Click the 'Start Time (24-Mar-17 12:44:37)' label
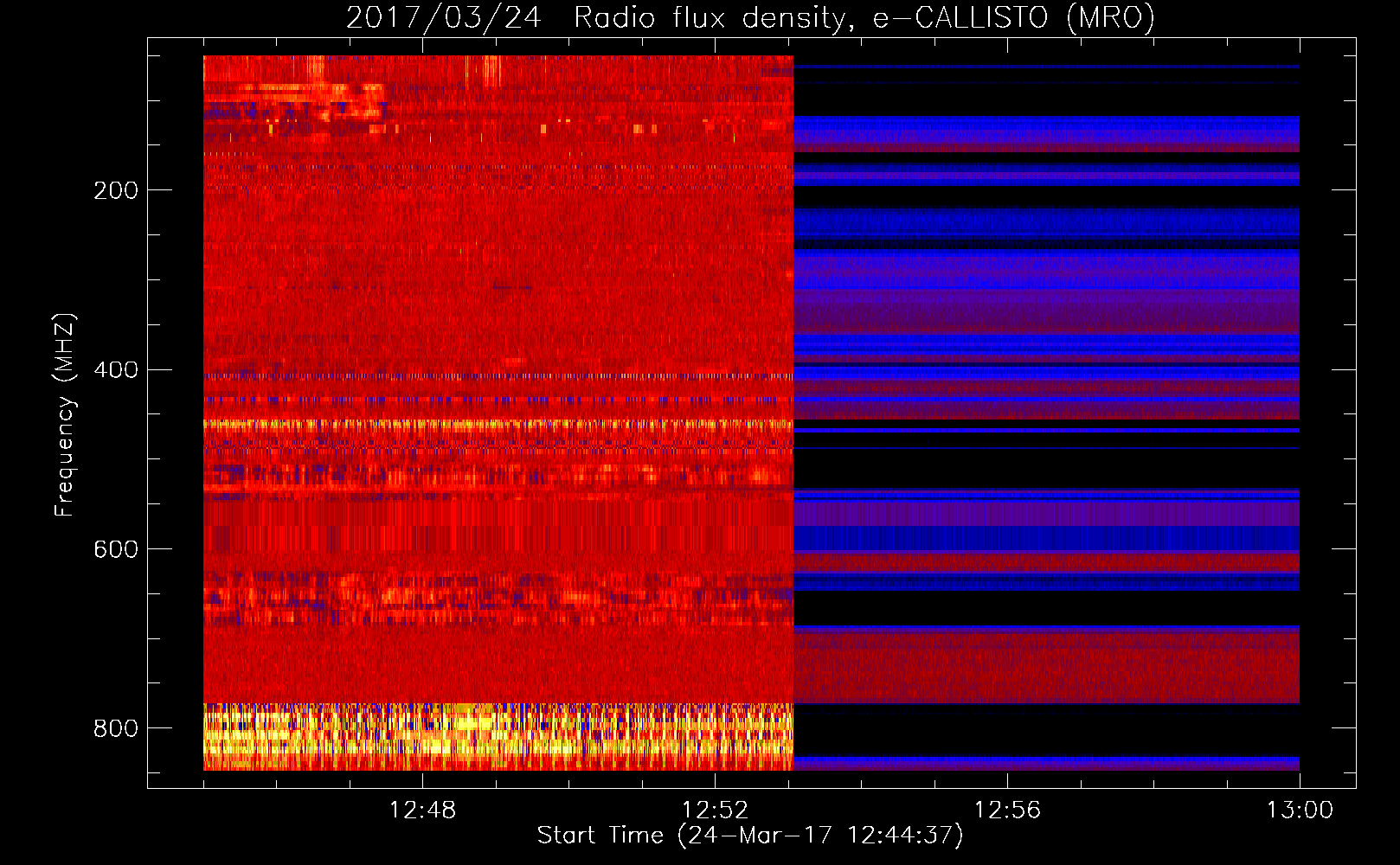Image resolution: width=1400 pixels, height=865 pixels. coord(750,836)
